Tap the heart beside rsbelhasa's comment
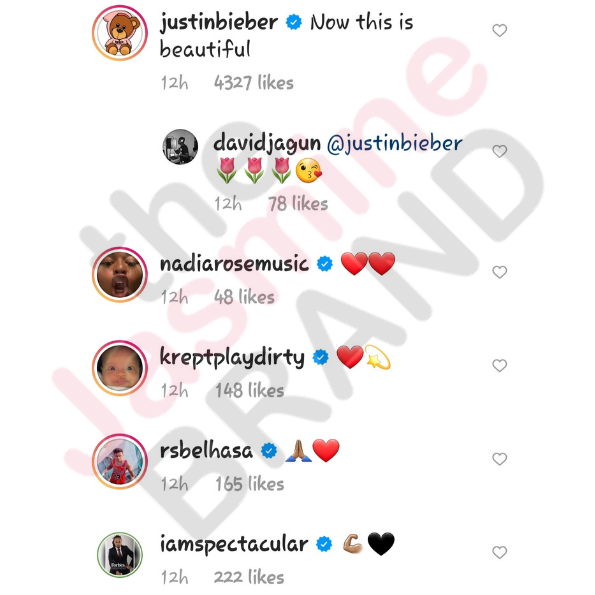 pos(499,459)
